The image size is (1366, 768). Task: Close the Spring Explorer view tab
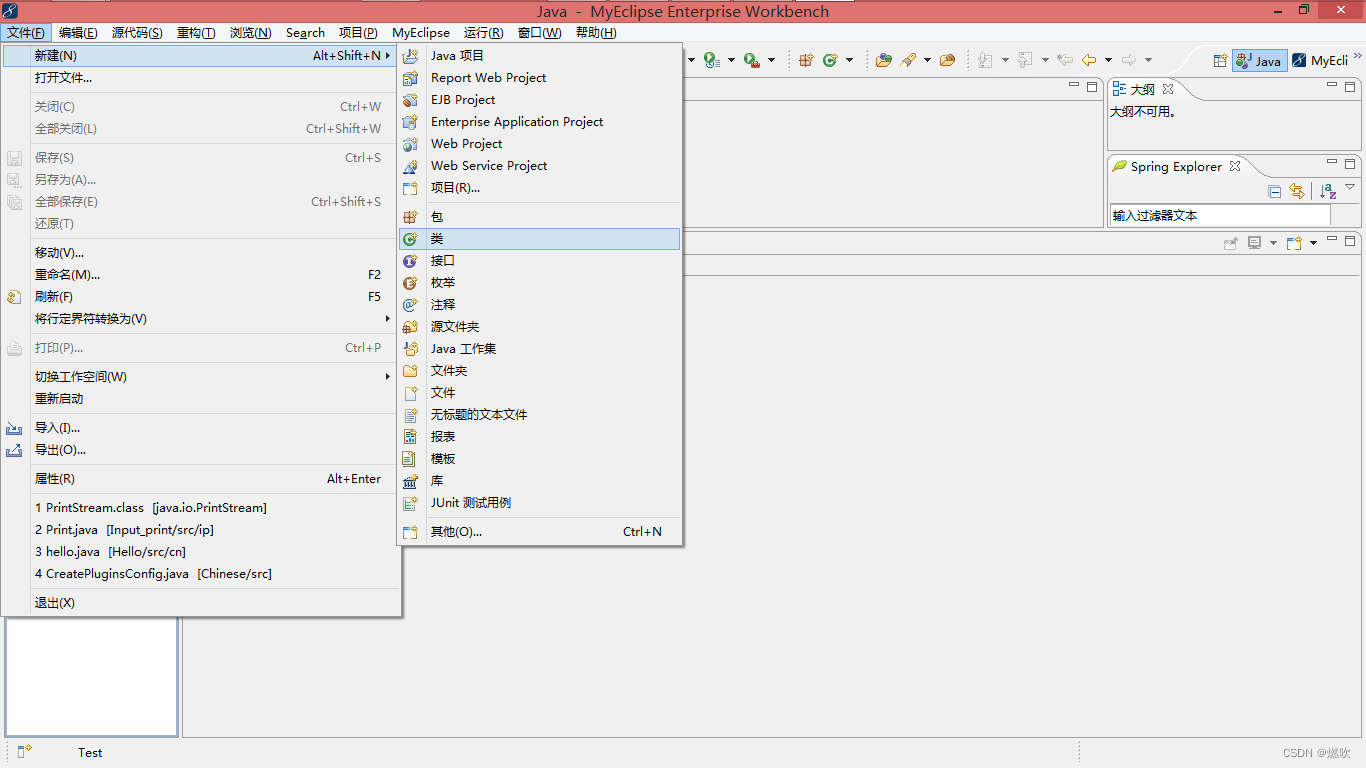[x=1235, y=166]
